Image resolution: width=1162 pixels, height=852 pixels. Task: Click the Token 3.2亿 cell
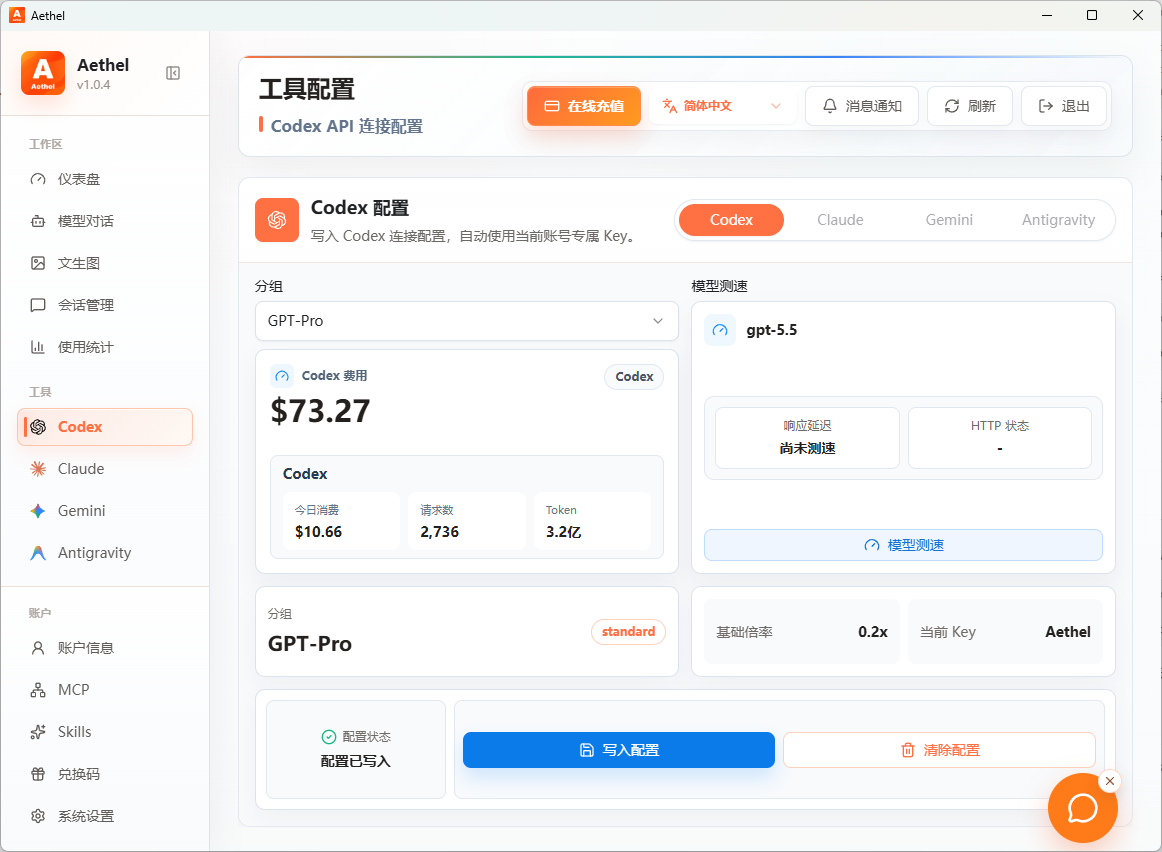pyautogui.click(x=592, y=521)
